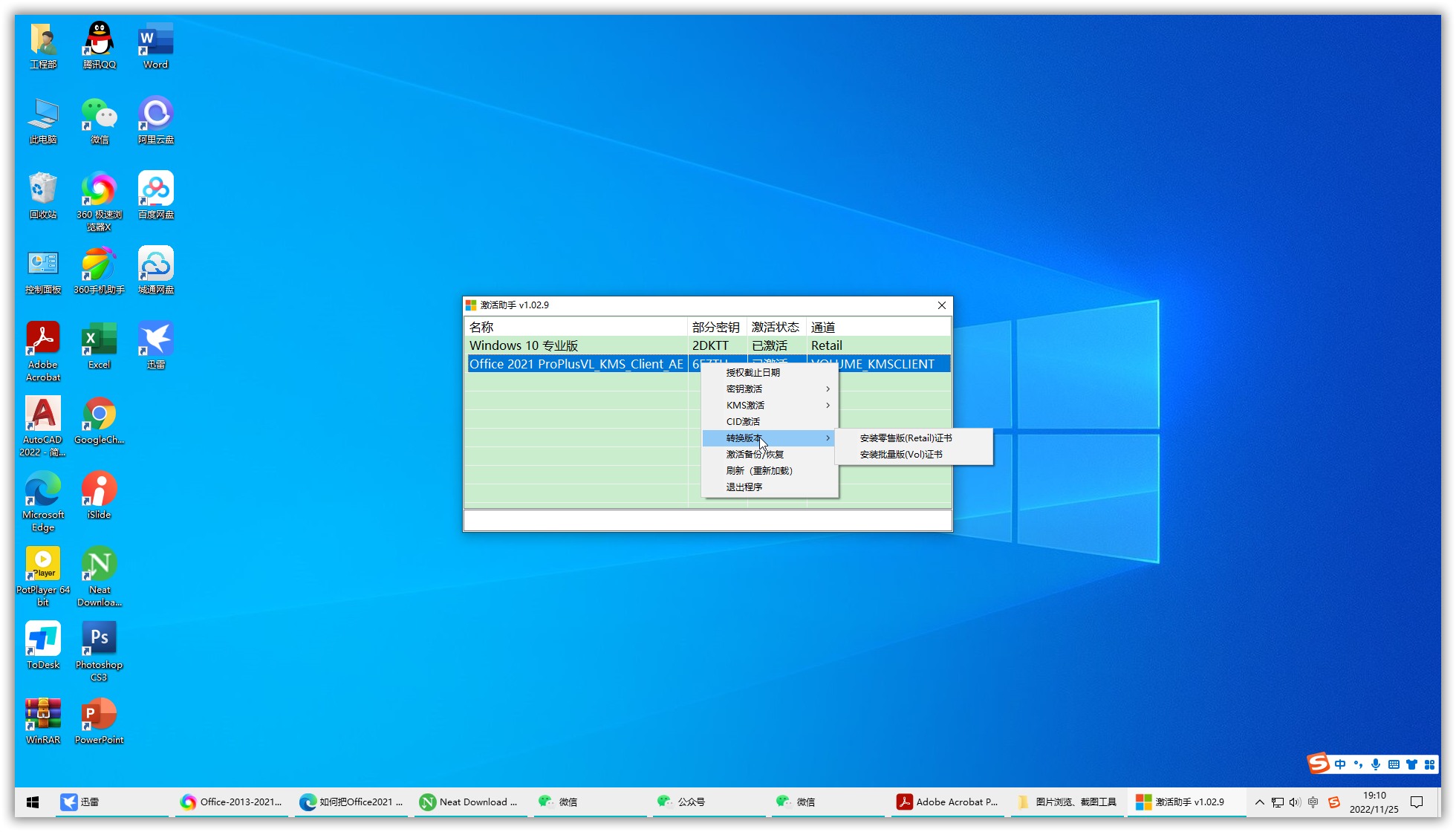Launch 阿里云盘 from the desktop
Image resolution: width=1456 pixels, height=832 pixels.
[155, 120]
